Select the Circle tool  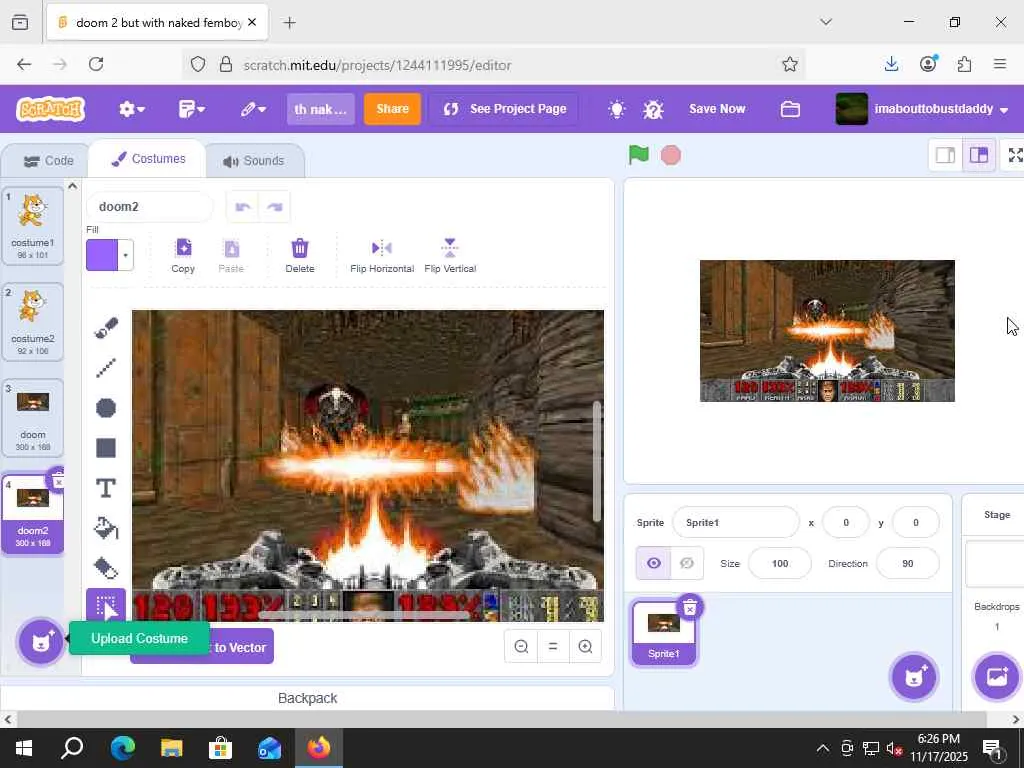pos(106,408)
